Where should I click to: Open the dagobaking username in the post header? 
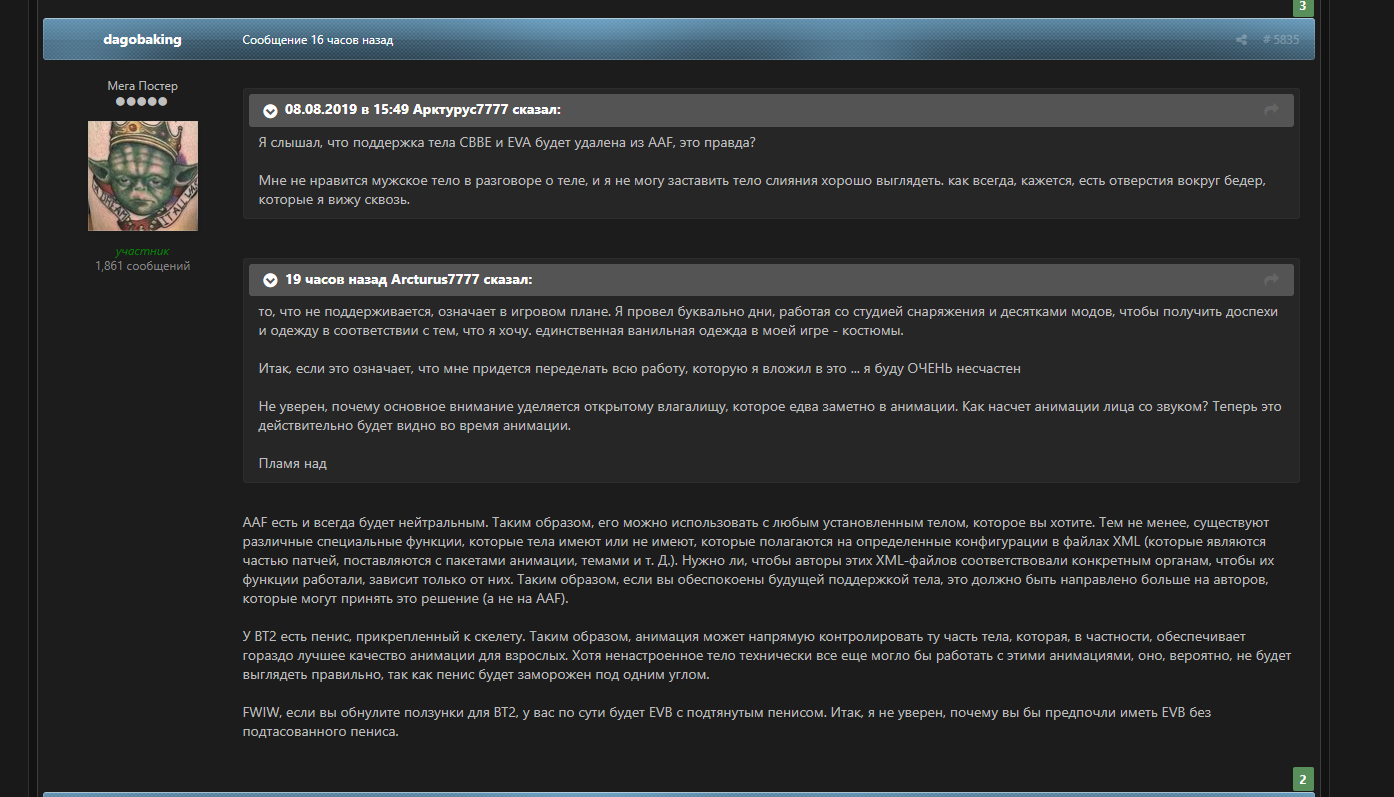(142, 40)
